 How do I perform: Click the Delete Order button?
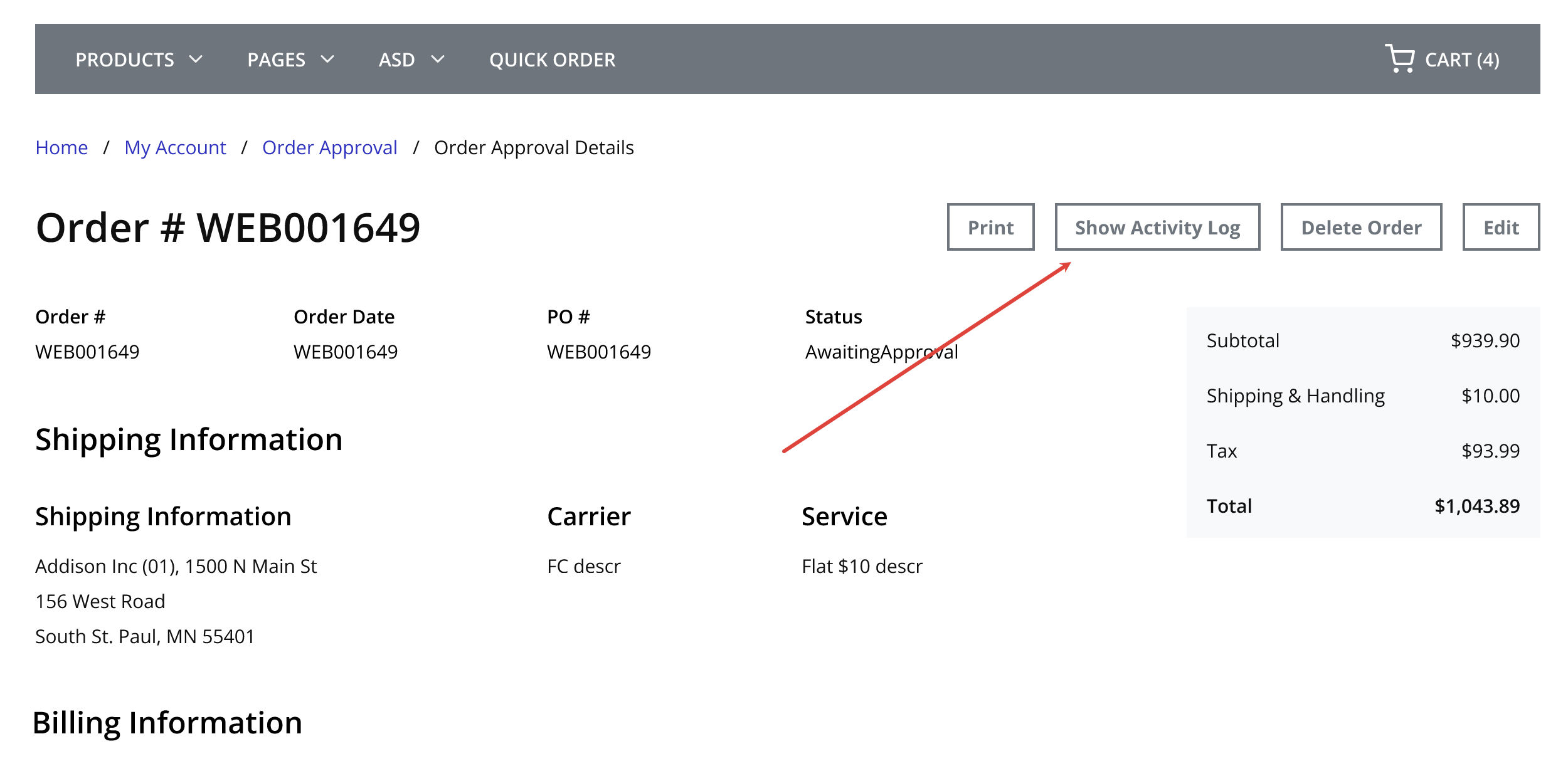click(x=1361, y=227)
